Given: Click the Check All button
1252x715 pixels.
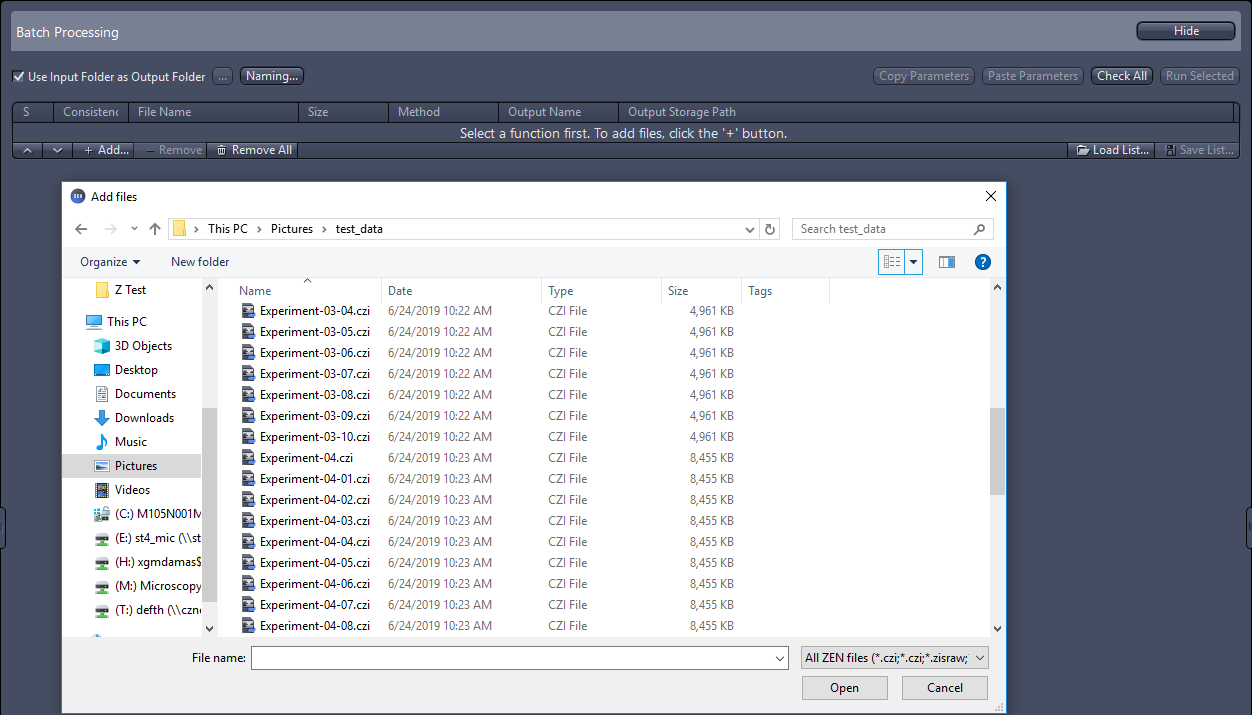Looking at the screenshot, I should tap(1122, 76).
